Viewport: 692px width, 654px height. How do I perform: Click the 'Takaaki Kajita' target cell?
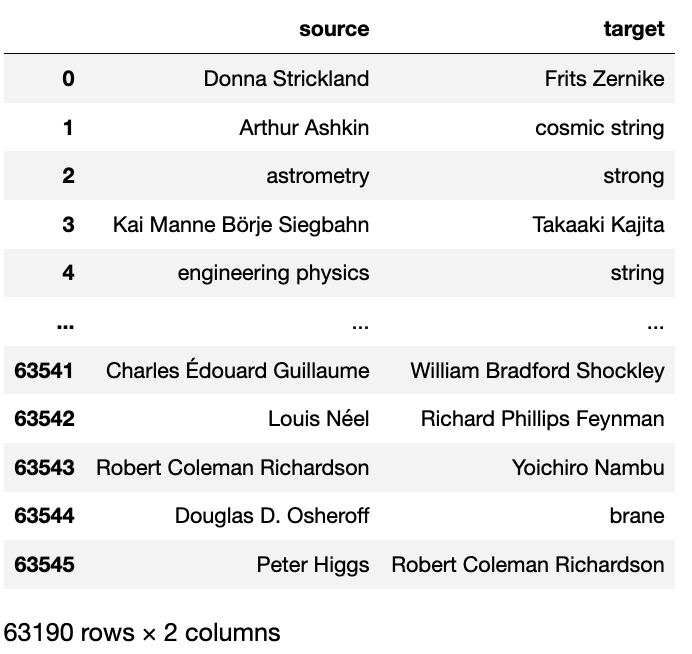[x=598, y=225]
